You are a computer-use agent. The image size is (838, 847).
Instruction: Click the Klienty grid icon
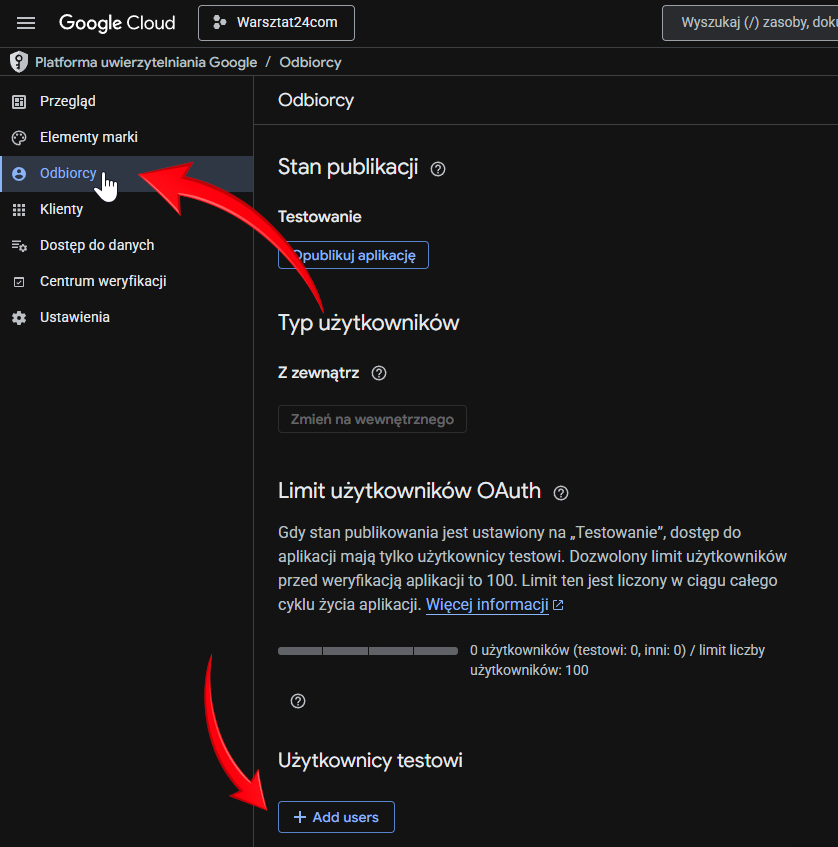[x=18, y=210]
